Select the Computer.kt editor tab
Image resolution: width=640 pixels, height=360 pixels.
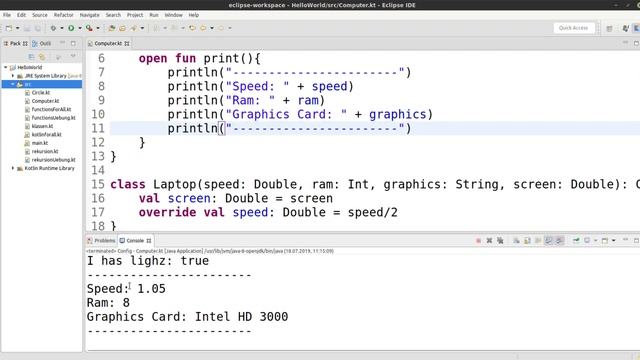point(109,43)
